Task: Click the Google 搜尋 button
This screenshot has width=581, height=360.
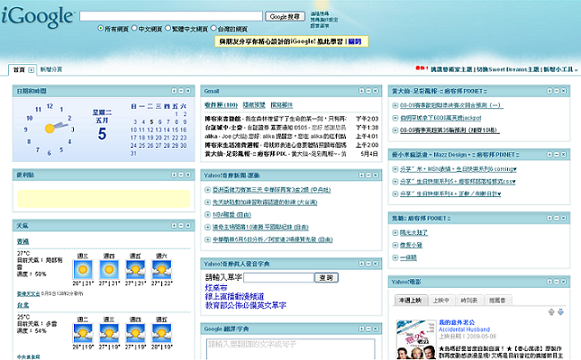Action: (285, 17)
